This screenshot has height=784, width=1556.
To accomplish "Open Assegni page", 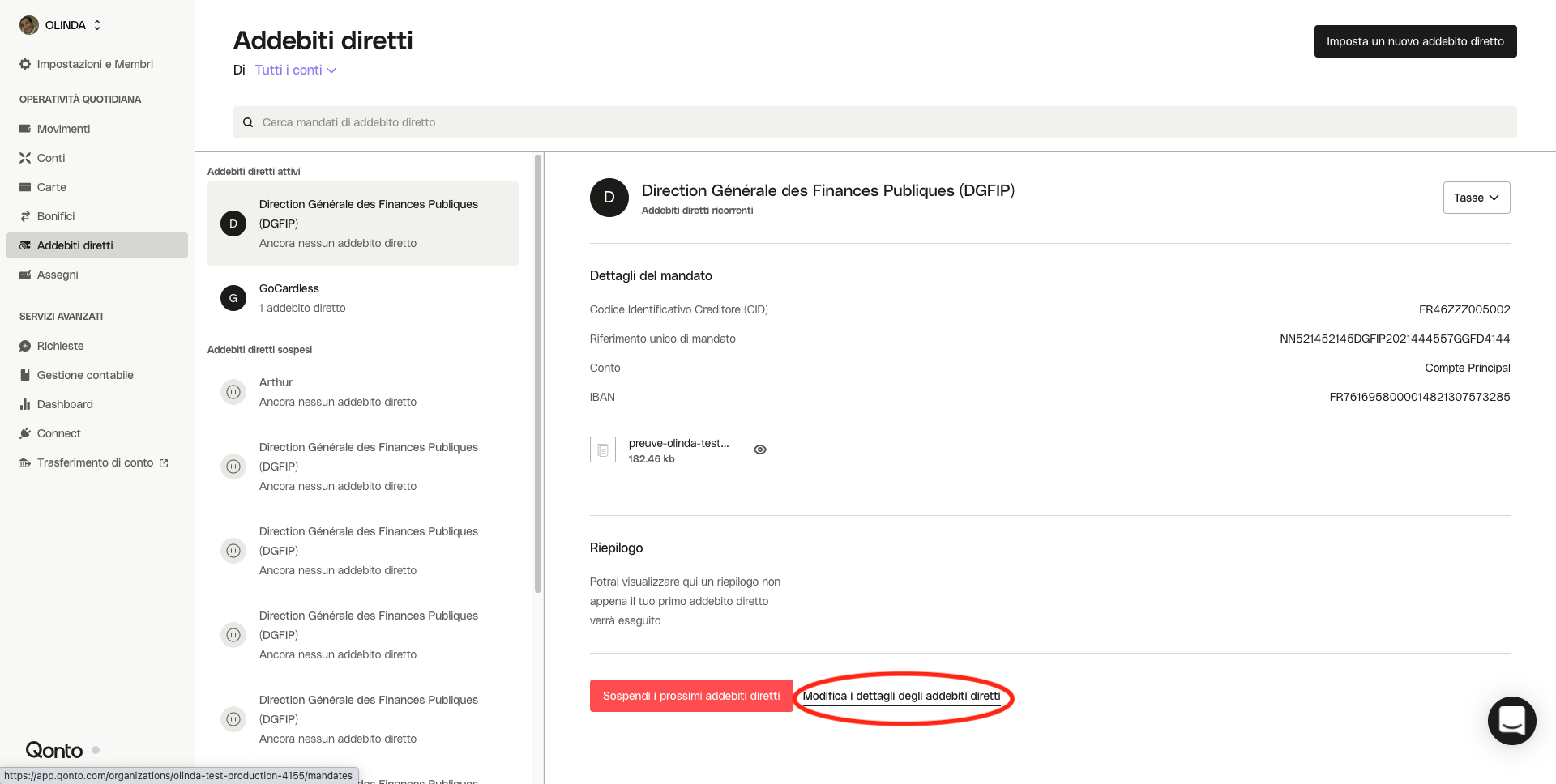I will tap(58, 275).
